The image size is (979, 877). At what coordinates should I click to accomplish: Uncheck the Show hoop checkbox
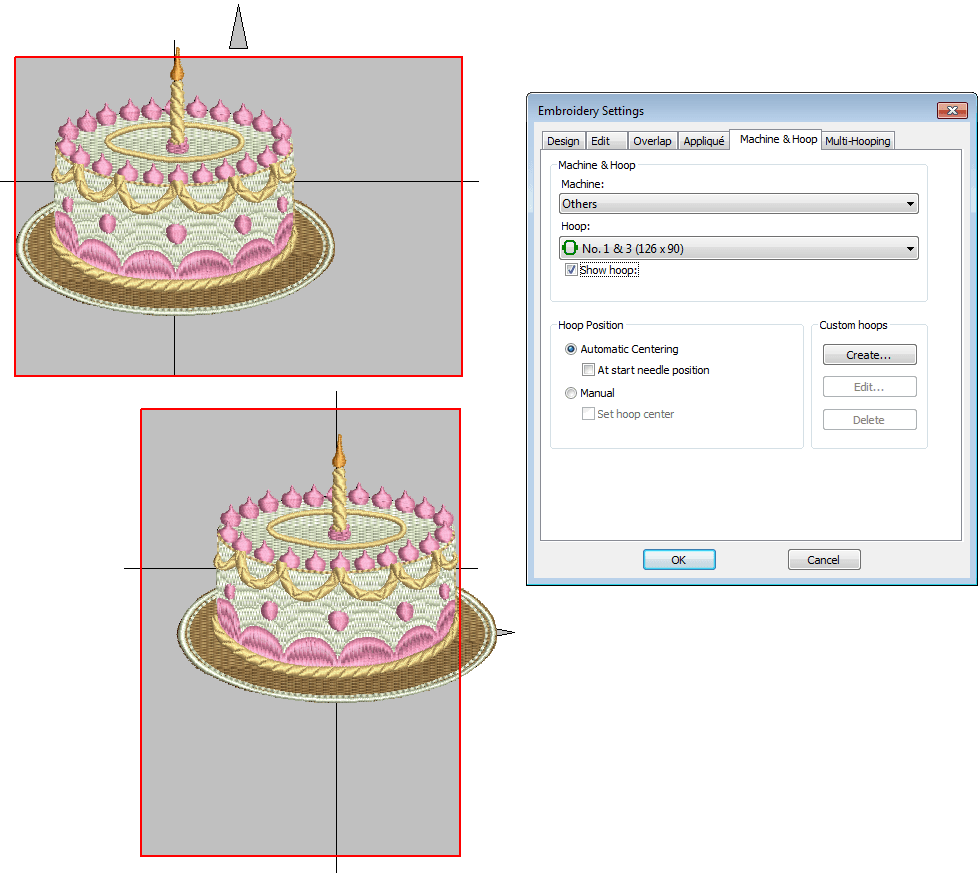(x=571, y=270)
